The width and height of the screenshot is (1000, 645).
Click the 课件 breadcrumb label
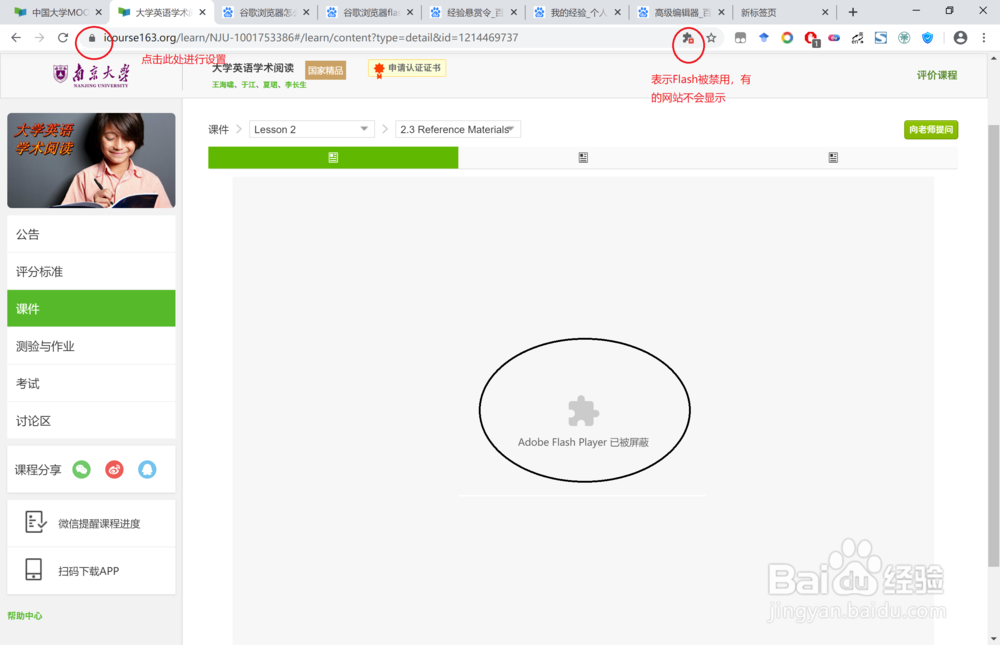218,130
